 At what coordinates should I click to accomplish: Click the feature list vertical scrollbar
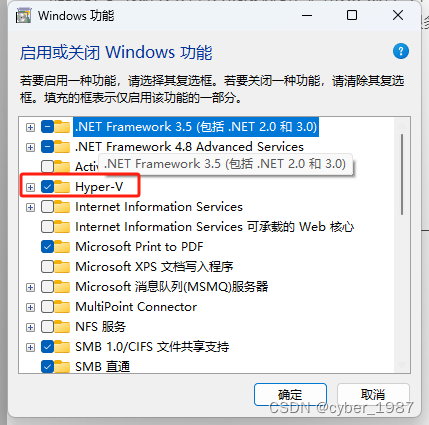[x=402, y=245]
